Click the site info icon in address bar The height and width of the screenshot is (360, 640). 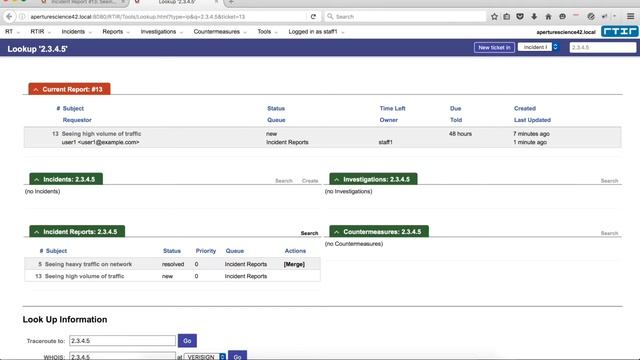pos(22,17)
